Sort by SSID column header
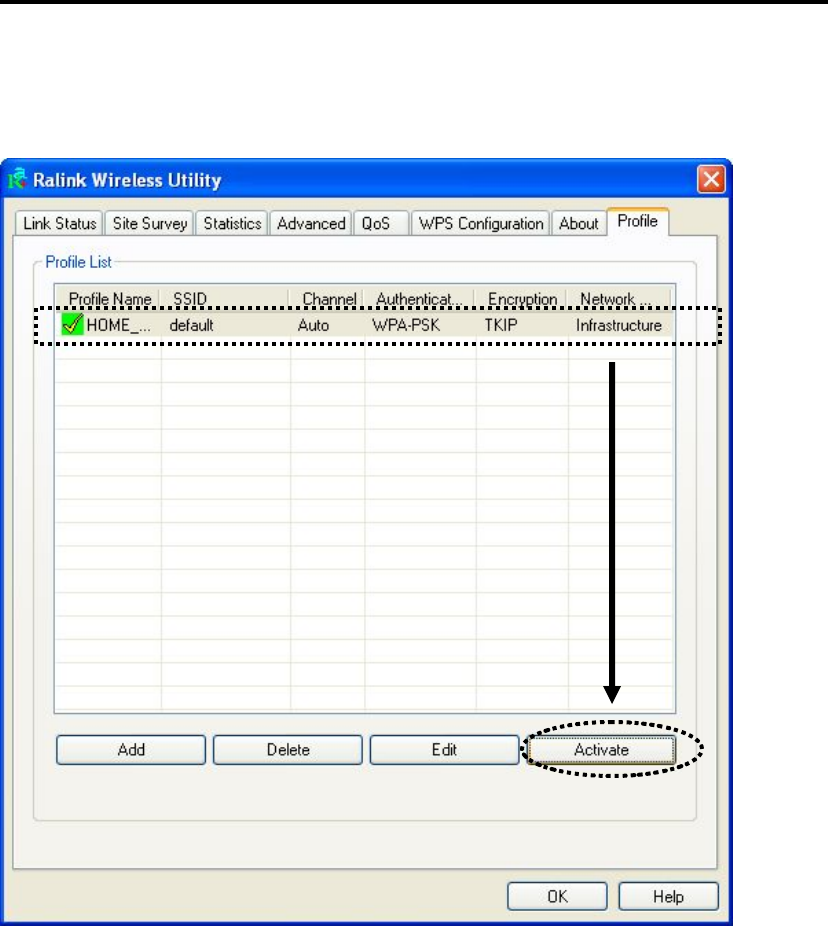This screenshot has height=926, width=828. [x=225, y=299]
